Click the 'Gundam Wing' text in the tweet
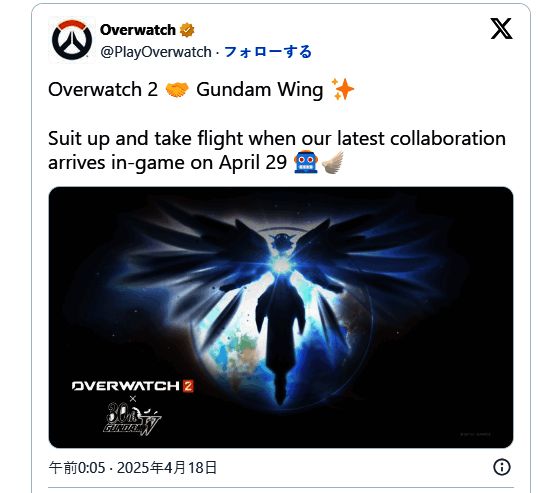557x493 pixels. click(x=260, y=89)
